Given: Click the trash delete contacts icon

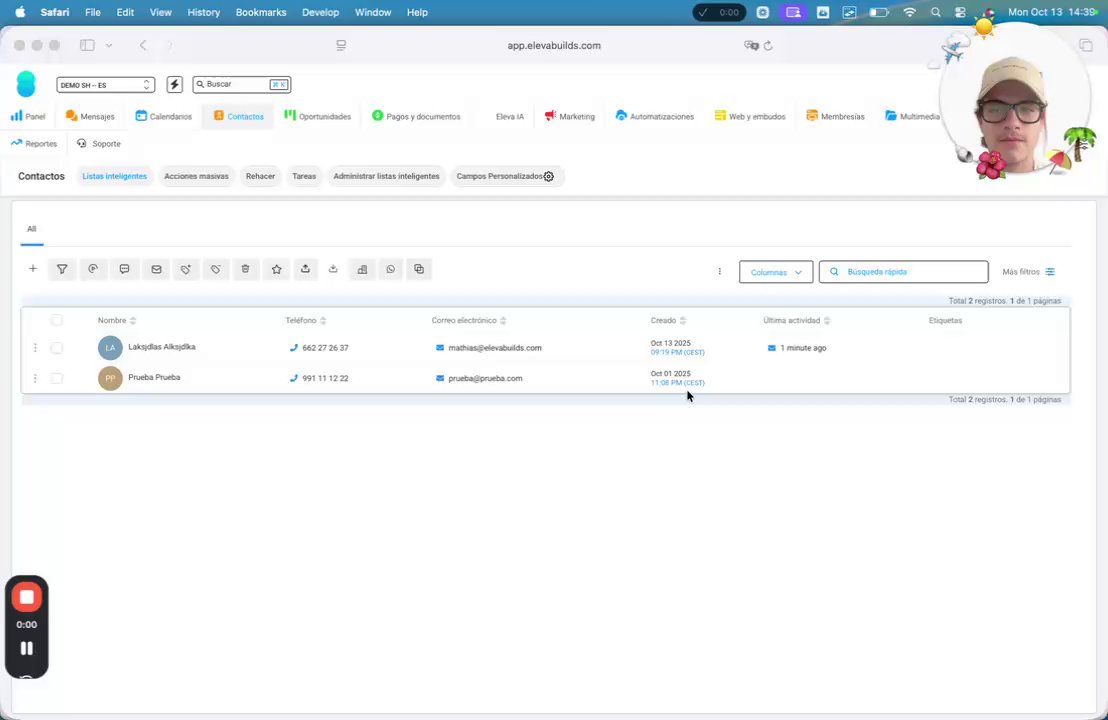Looking at the screenshot, I should (245, 269).
